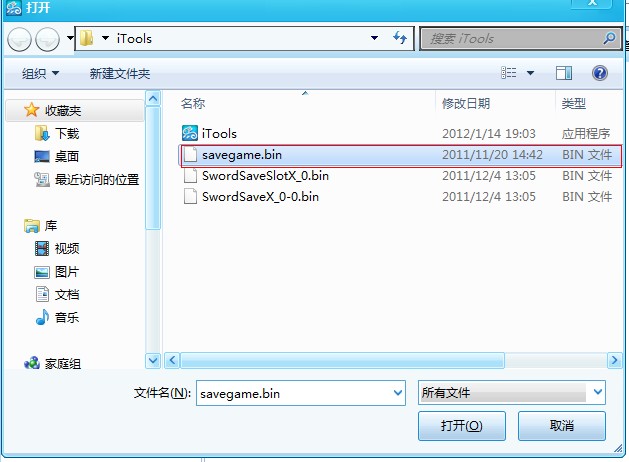The image size is (629, 462).
Task: Click New Folder (新建文件夹)
Action: 120,73
